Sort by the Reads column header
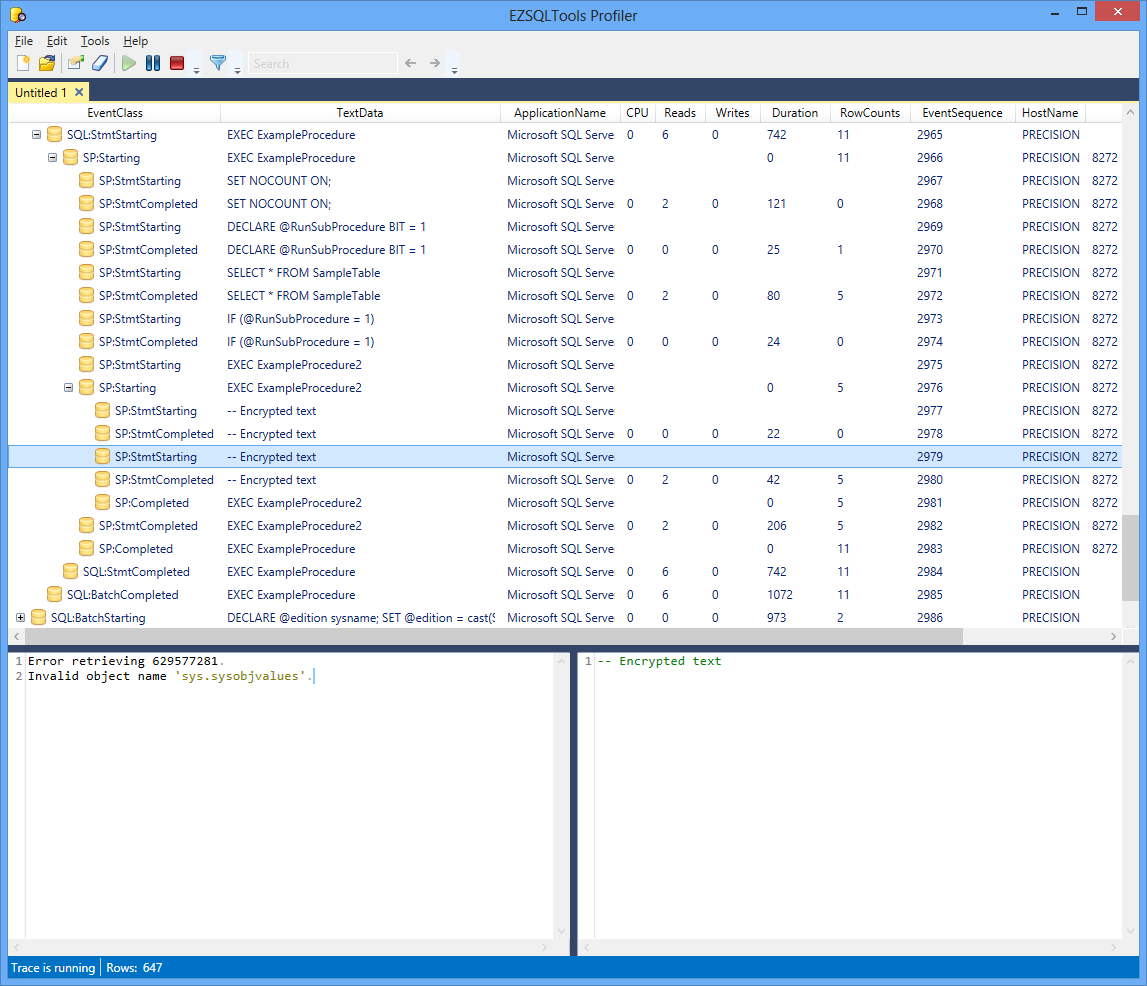The height and width of the screenshot is (986, 1147). (680, 113)
